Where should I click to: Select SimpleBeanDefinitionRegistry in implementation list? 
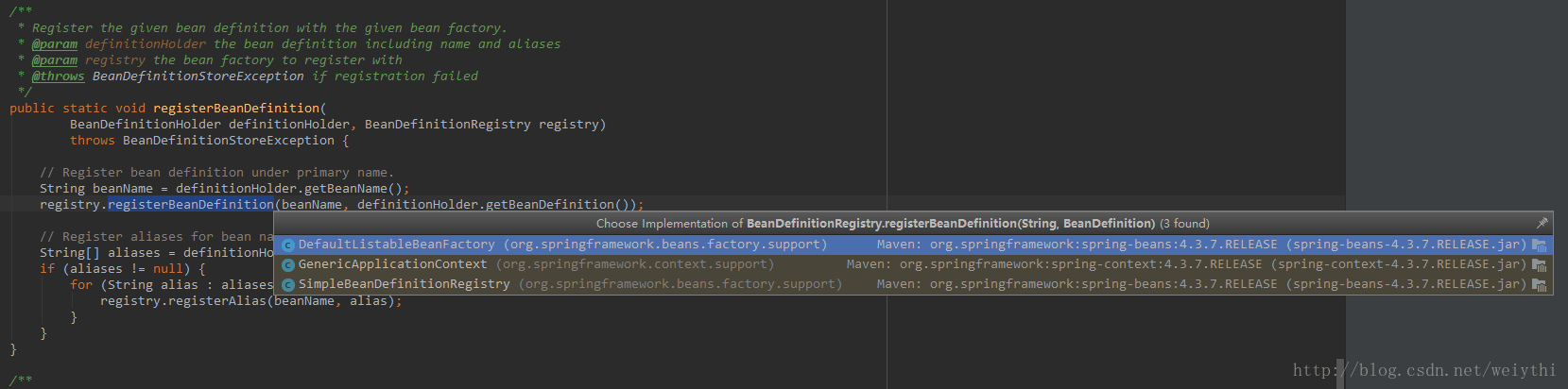tap(913, 284)
